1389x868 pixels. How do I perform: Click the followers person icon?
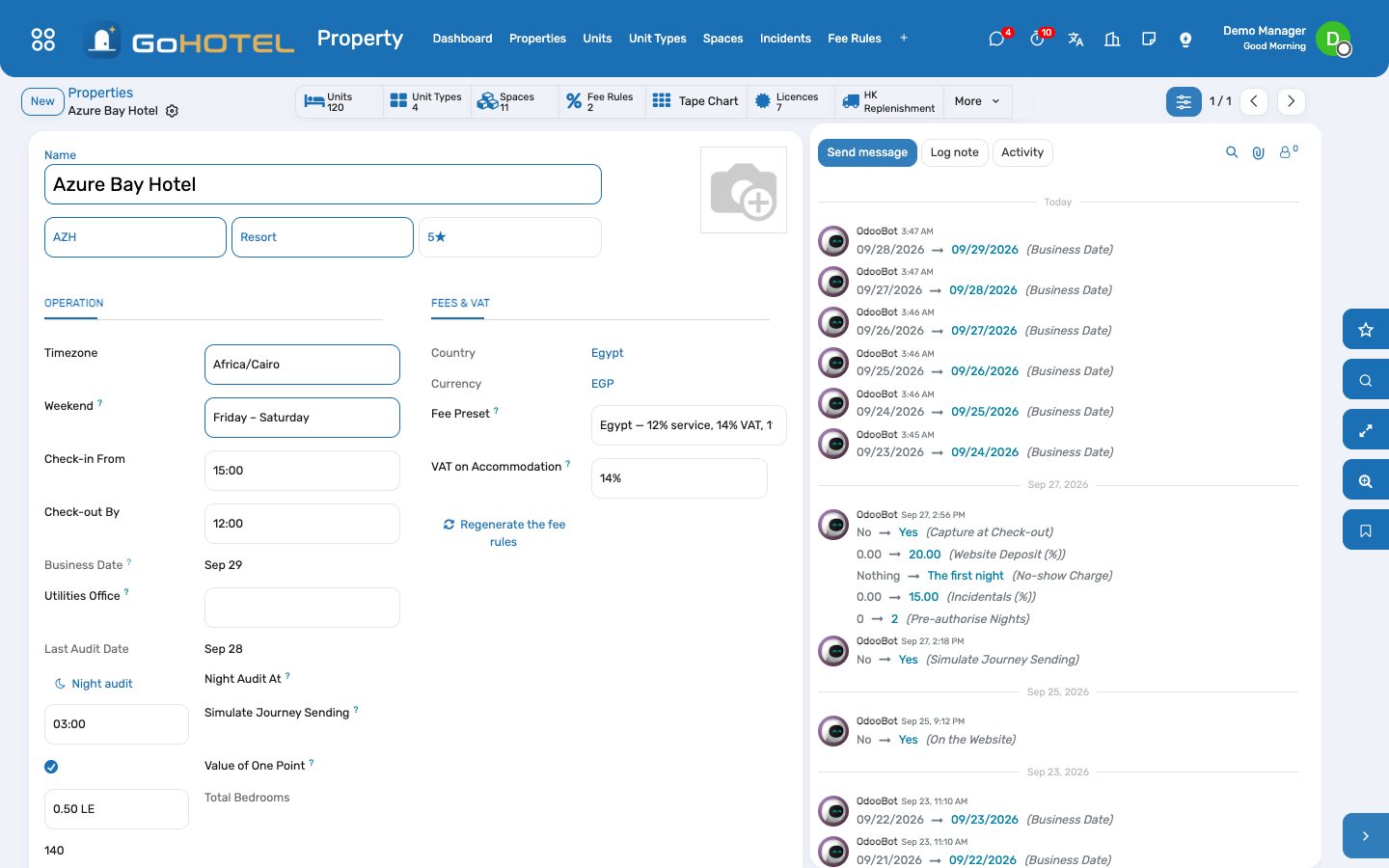point(1288,152)
